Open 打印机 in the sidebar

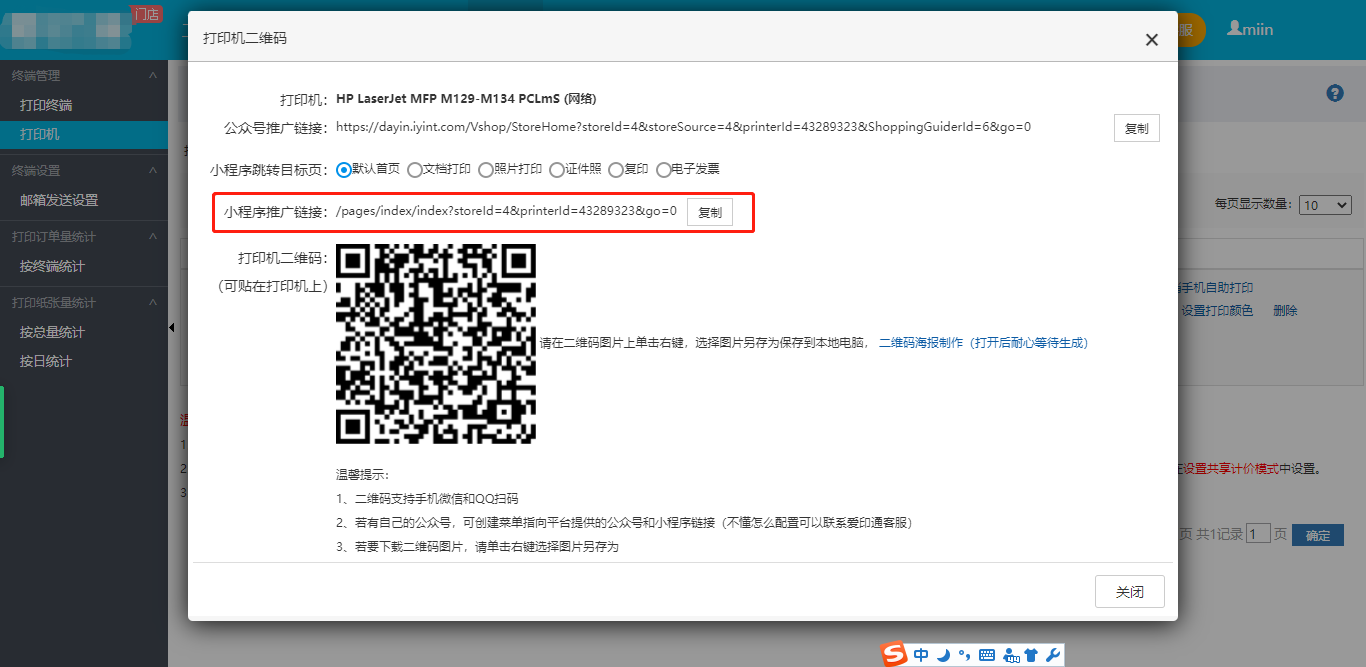(84, 134)
